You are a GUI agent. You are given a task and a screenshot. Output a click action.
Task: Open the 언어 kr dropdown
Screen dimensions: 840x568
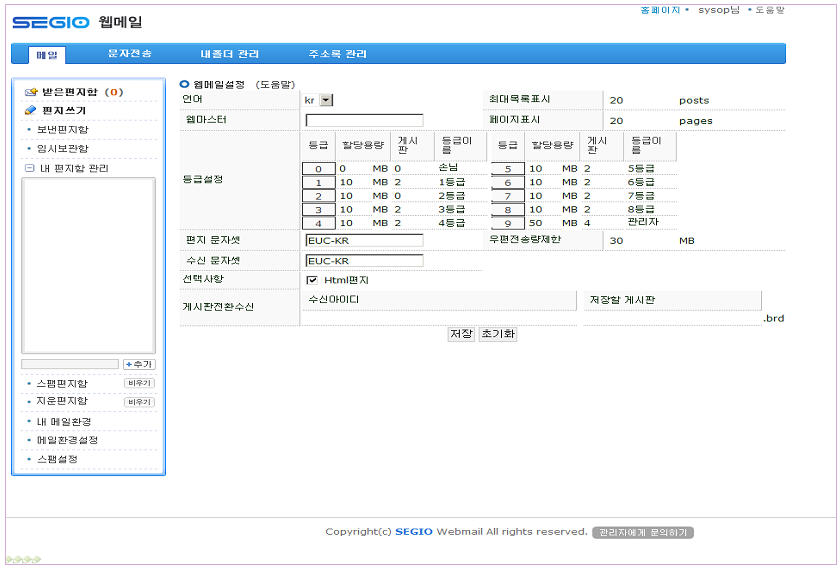(x=326, y=100)
